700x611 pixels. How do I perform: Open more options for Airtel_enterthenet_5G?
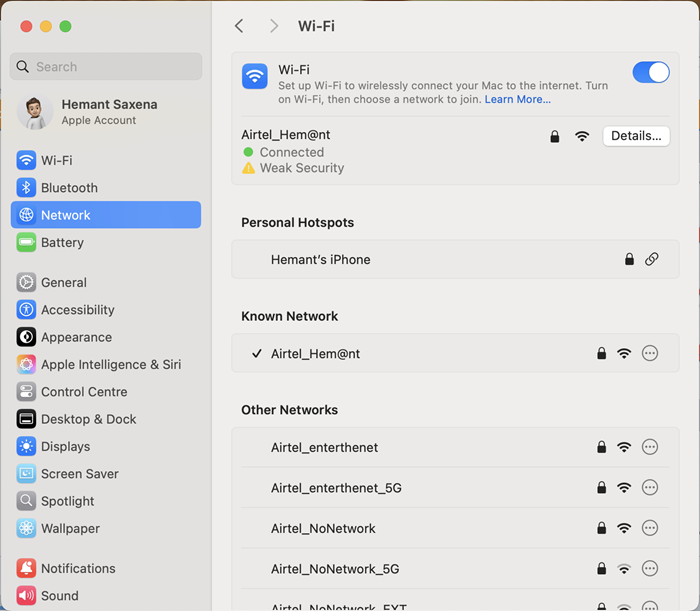click(x=650, y=487)
